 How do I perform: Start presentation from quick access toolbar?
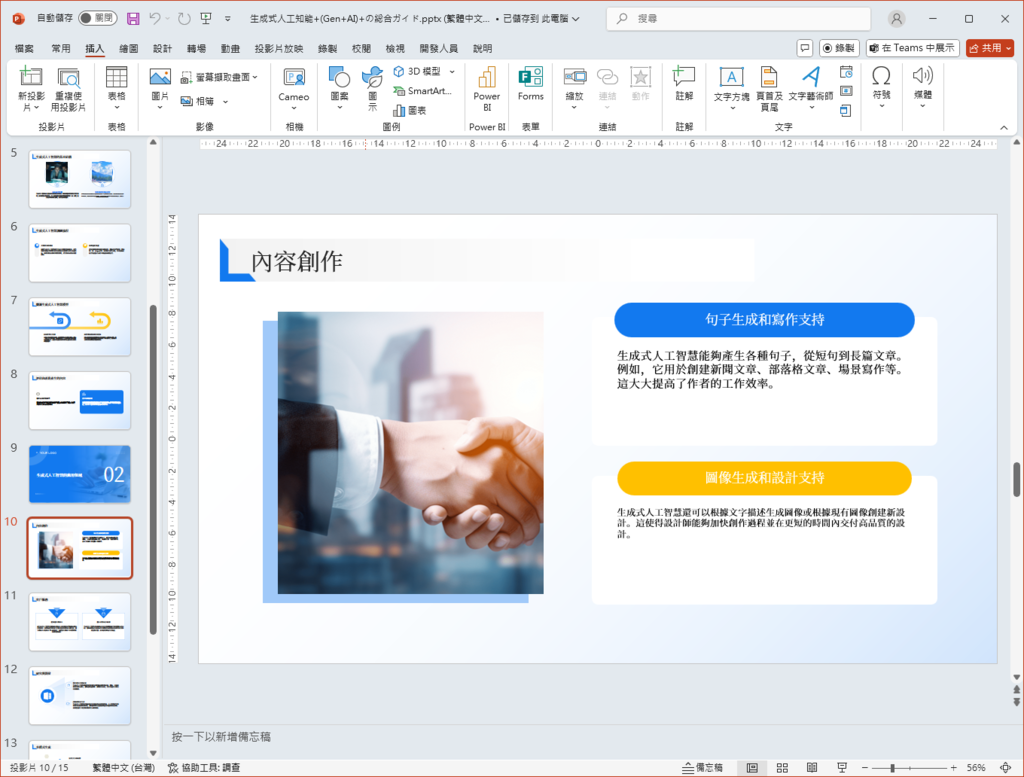click(x=206, y=19)
